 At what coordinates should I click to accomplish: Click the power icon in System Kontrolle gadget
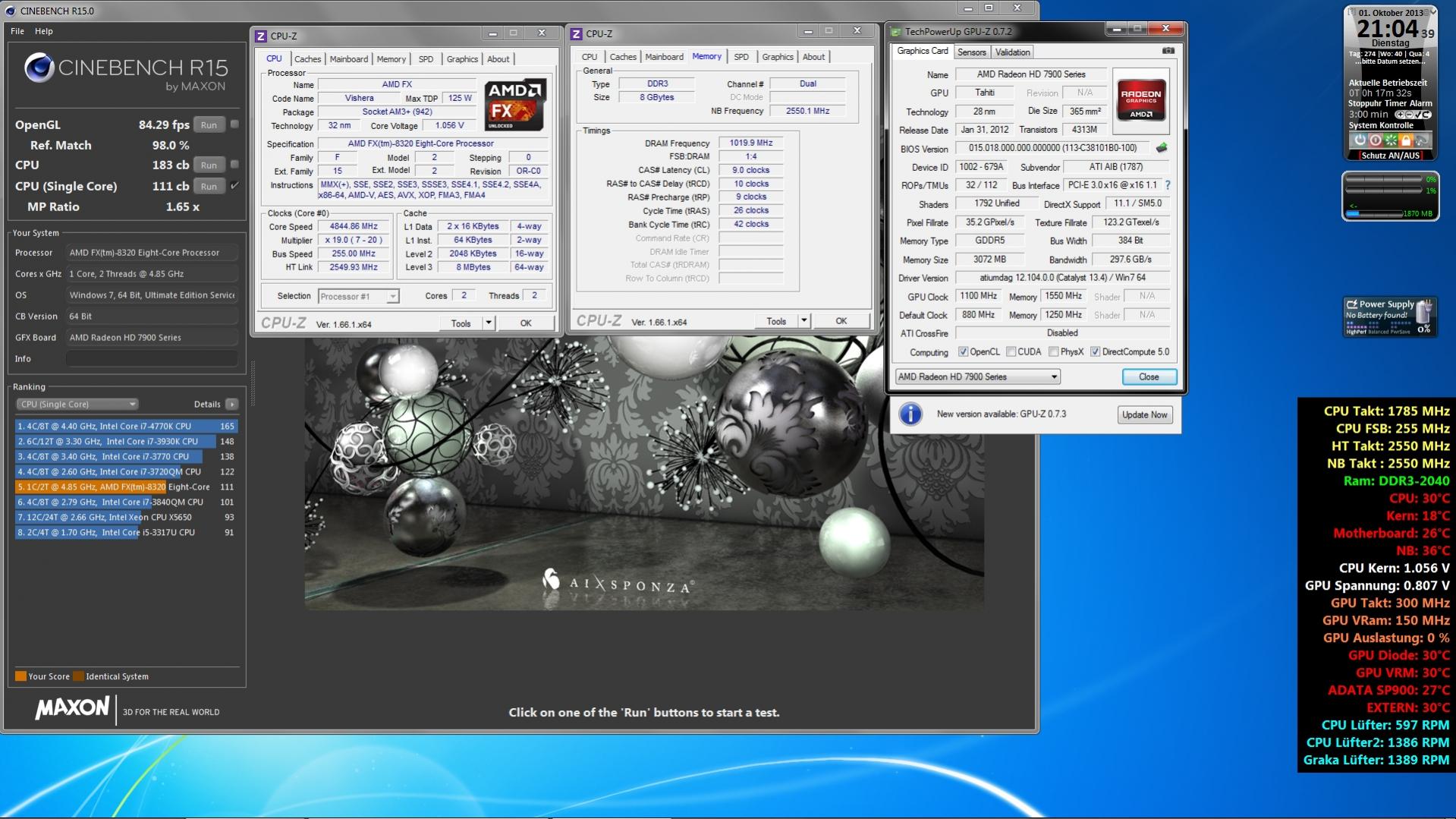coord(1360,140)
